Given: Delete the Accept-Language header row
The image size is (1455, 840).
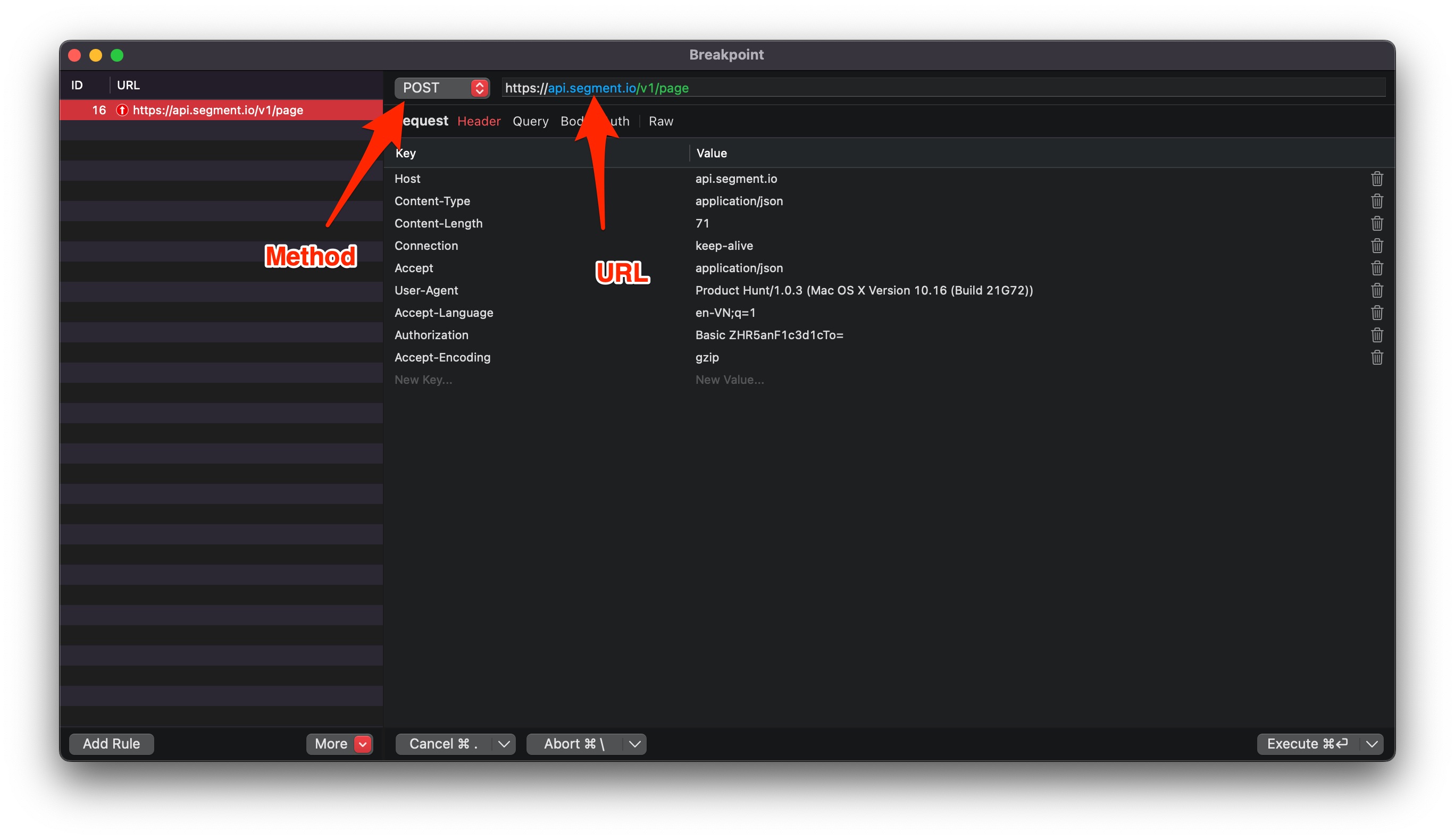Looking at the screenshot, I should (1376, 313).
